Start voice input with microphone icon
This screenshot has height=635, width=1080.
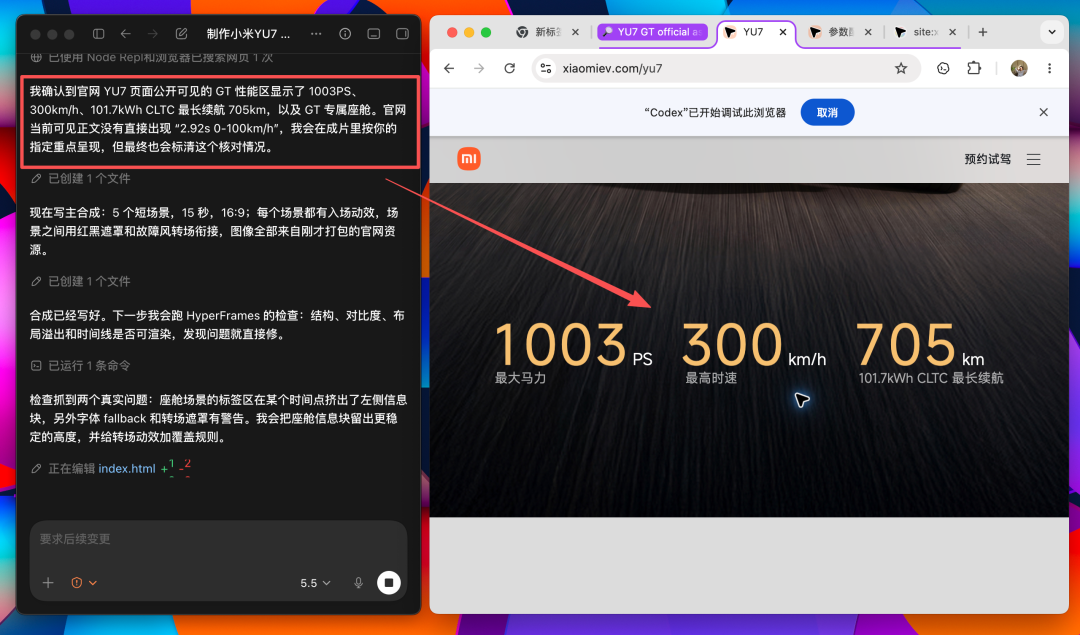[x=358, y=583]
